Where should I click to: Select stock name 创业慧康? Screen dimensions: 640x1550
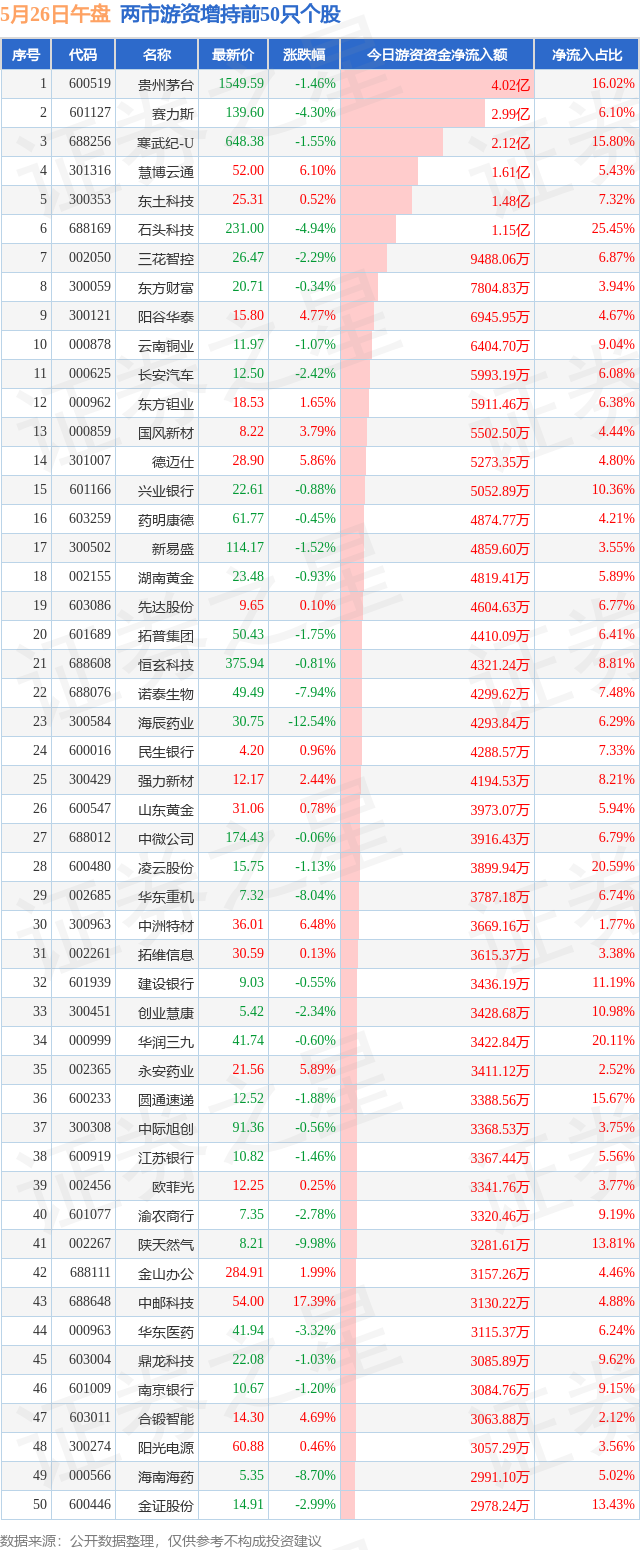point(166,1012)
